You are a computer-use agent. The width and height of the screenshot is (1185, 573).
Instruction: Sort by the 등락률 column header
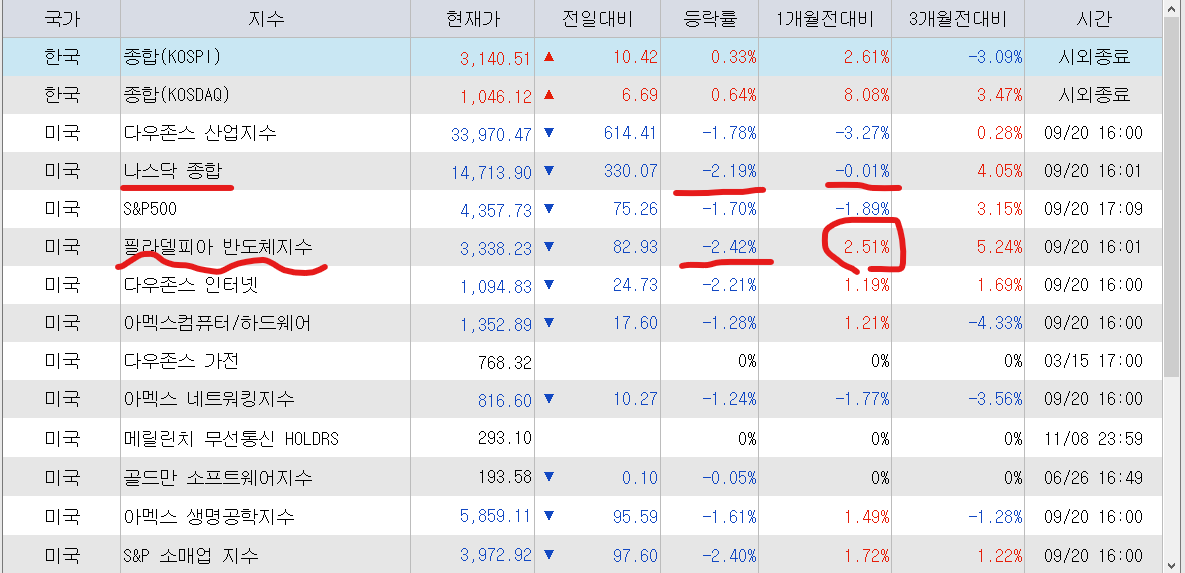click(710, 19)
